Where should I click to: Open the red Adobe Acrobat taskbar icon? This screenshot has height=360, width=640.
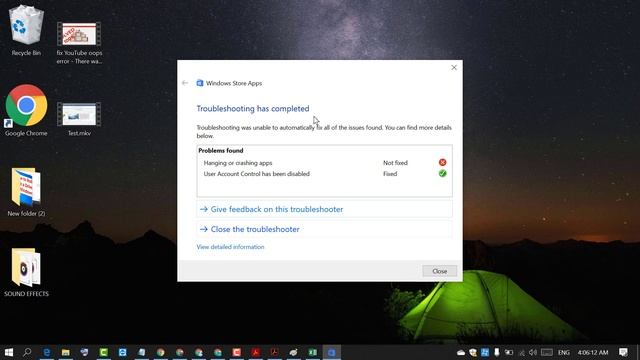coord(256,352)
